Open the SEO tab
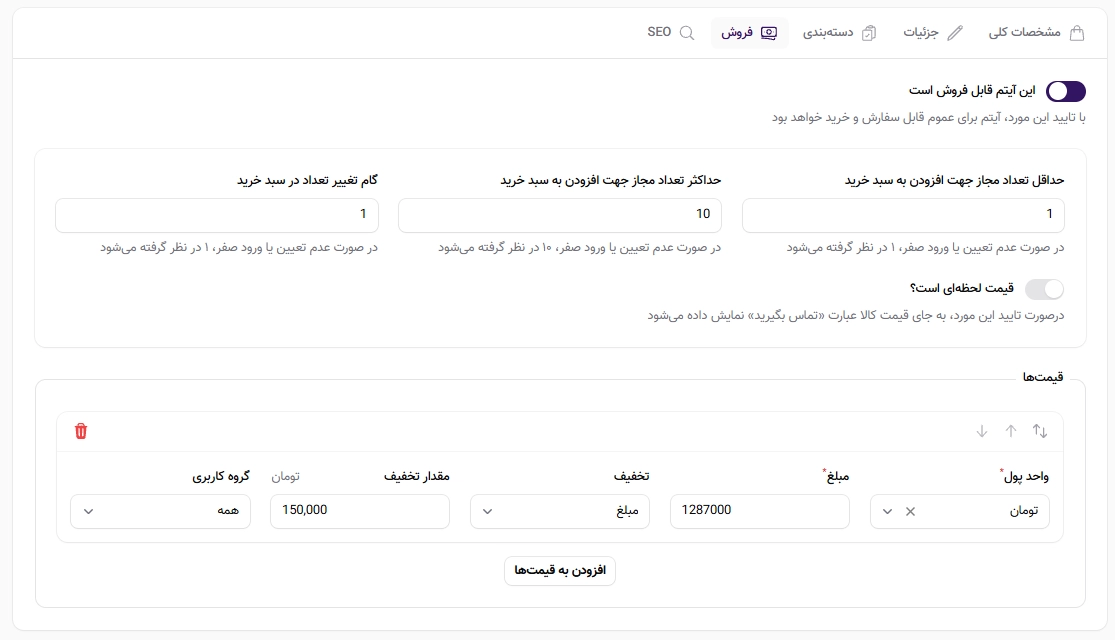The width and height of the screenshot is (1115, 640). point(671,33)
